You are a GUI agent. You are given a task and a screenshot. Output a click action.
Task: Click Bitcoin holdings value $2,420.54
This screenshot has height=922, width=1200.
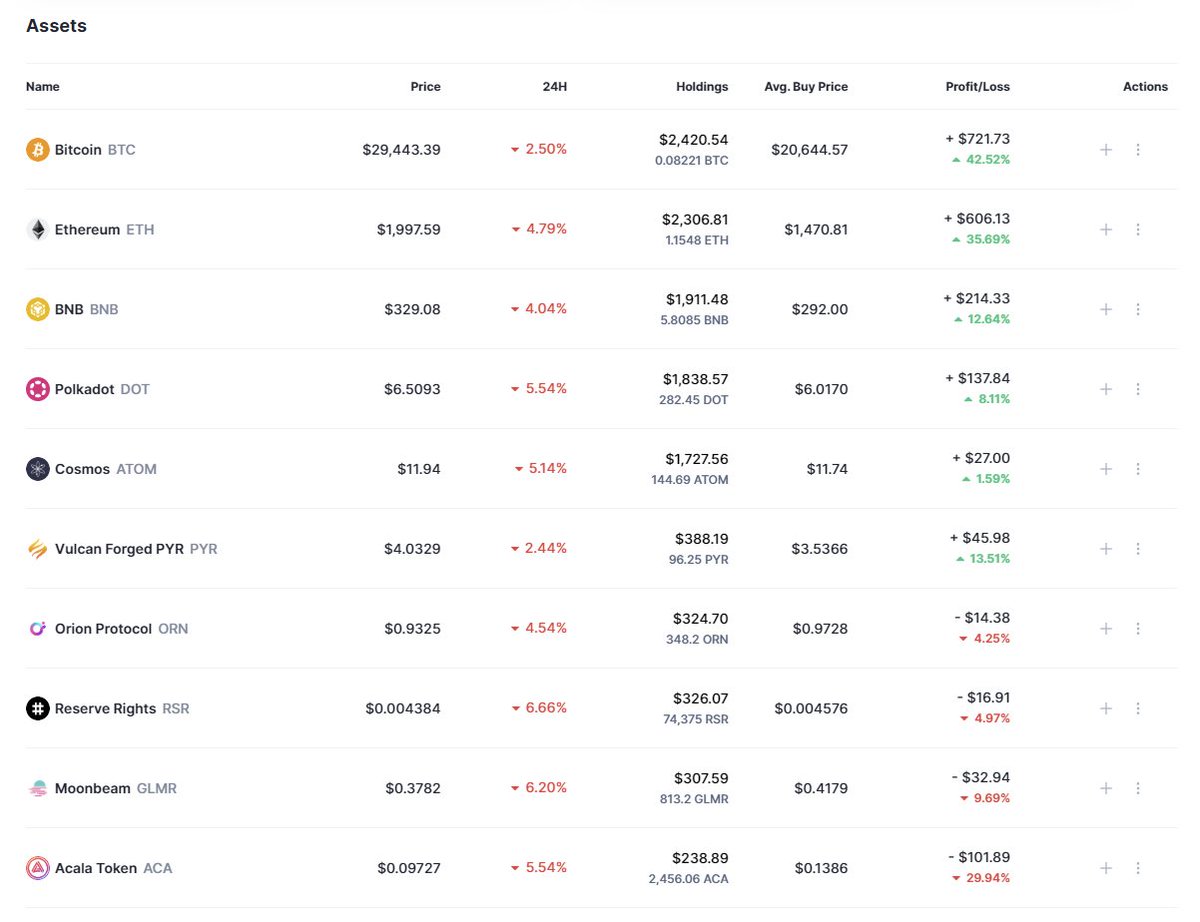point(694,140)
